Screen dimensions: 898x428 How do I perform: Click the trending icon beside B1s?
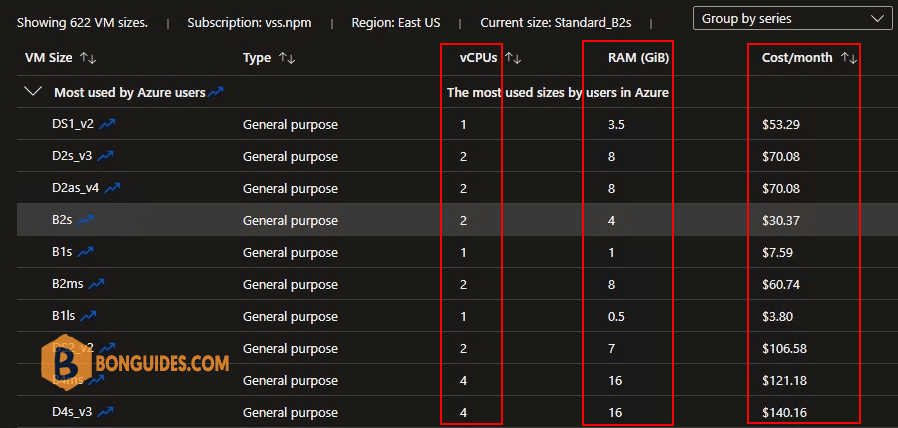pyautogui.click(x=85, y=252)
